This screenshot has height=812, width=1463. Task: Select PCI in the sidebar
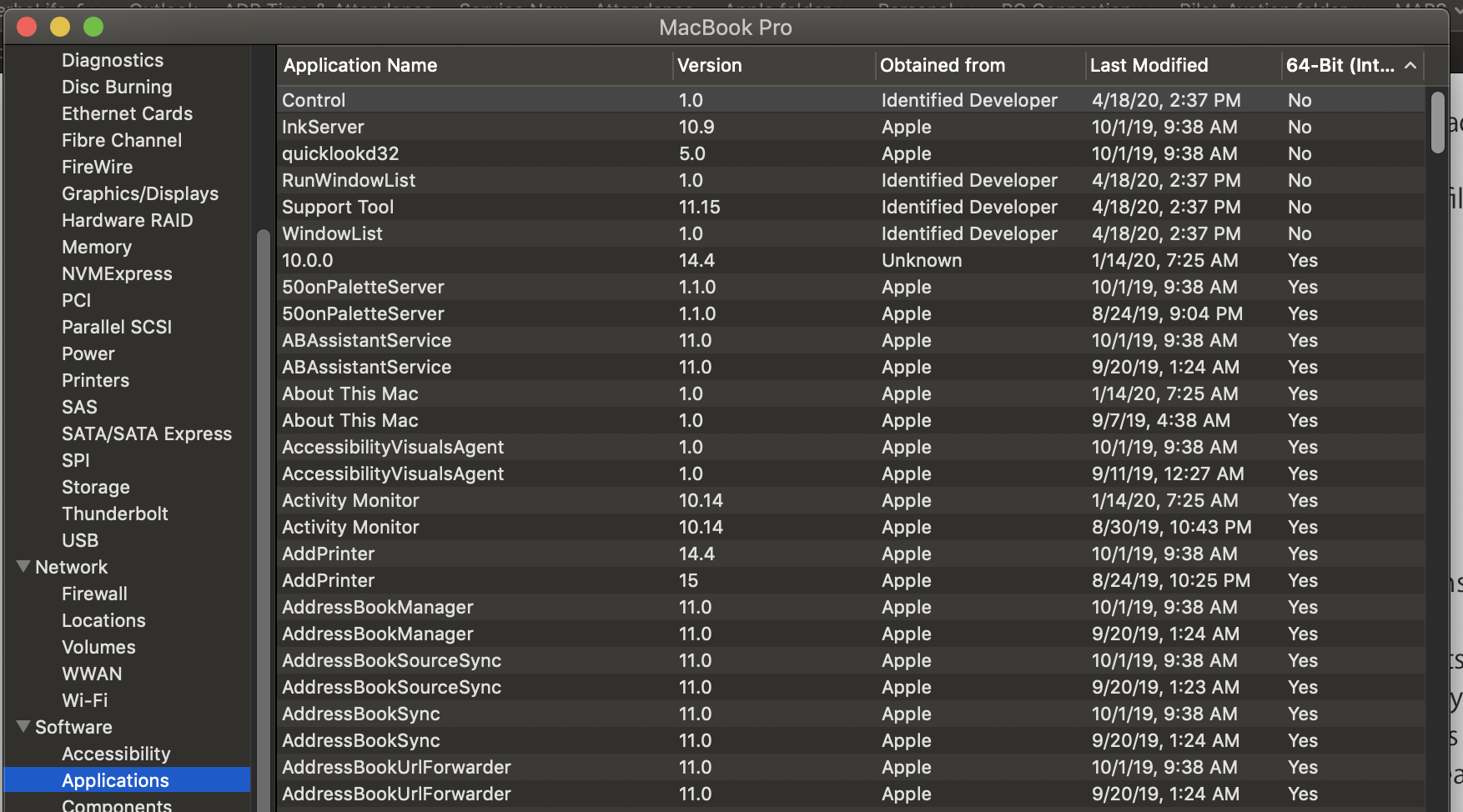pos(76,300)
